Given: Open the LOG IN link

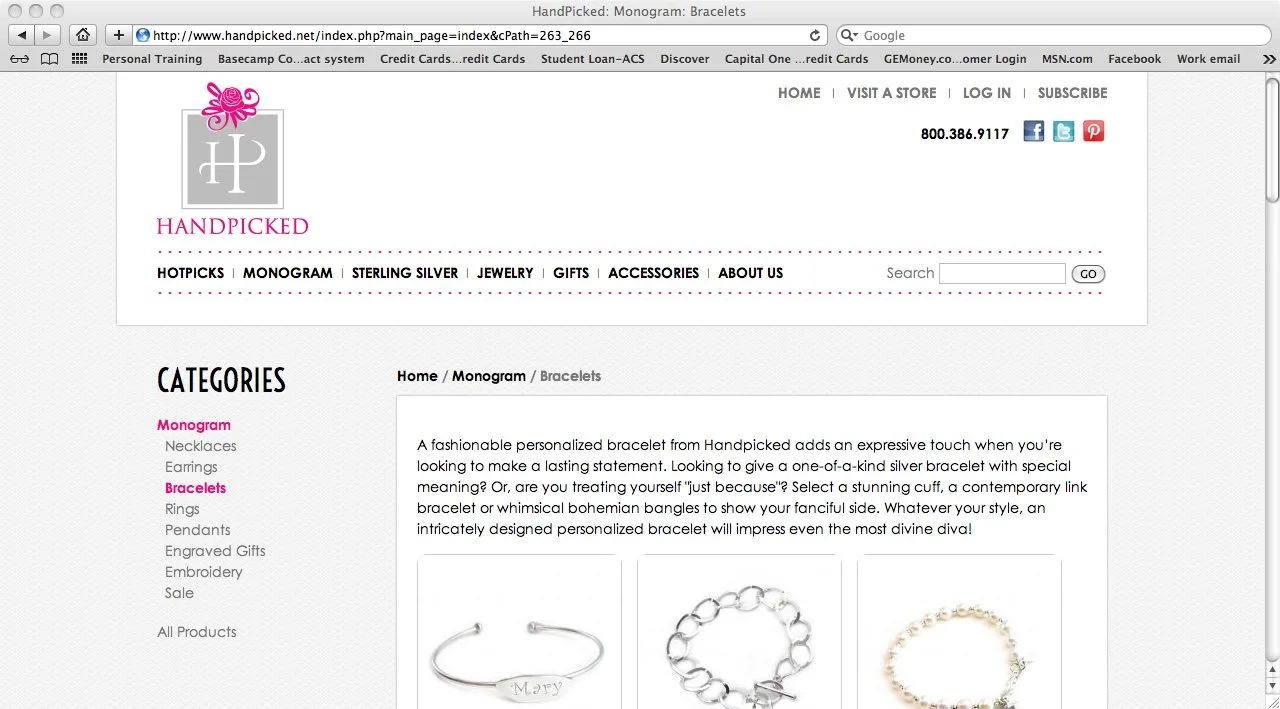Looking at the screenshot, I should (987, 93).
